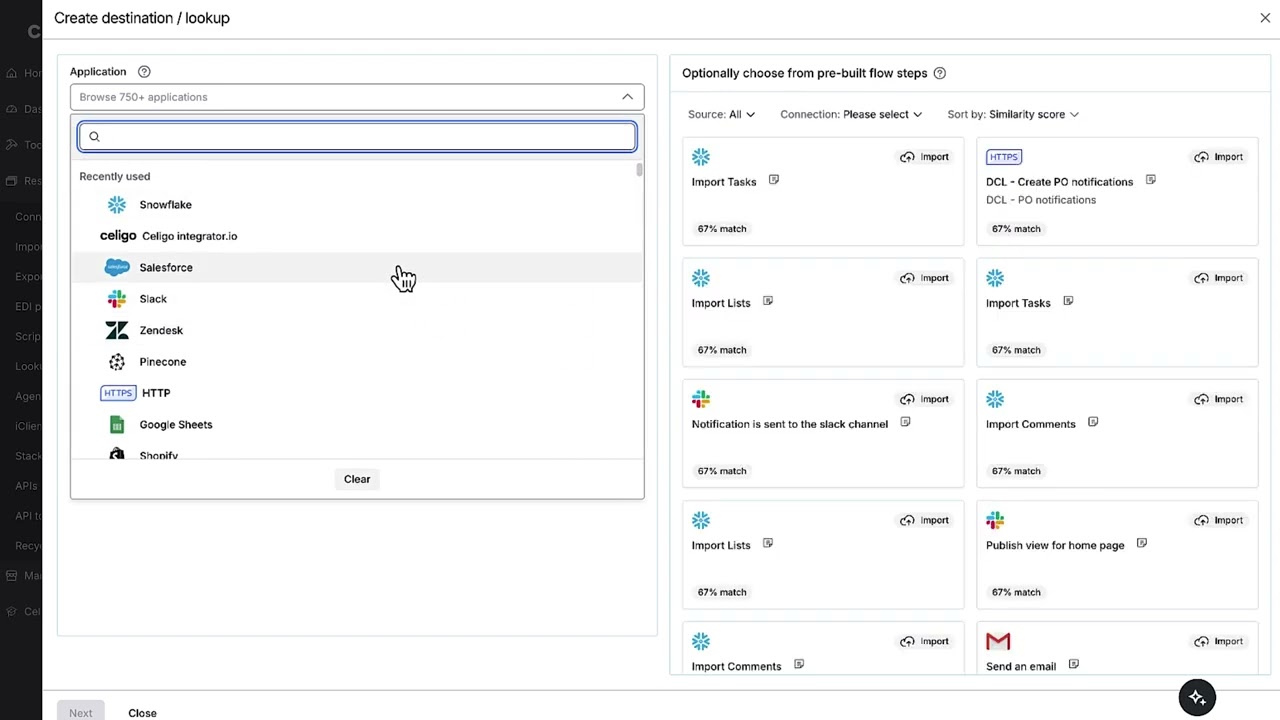Import Publish view for home page
The width and height of the screenshot is (1280, 720).
(1219, 520)
